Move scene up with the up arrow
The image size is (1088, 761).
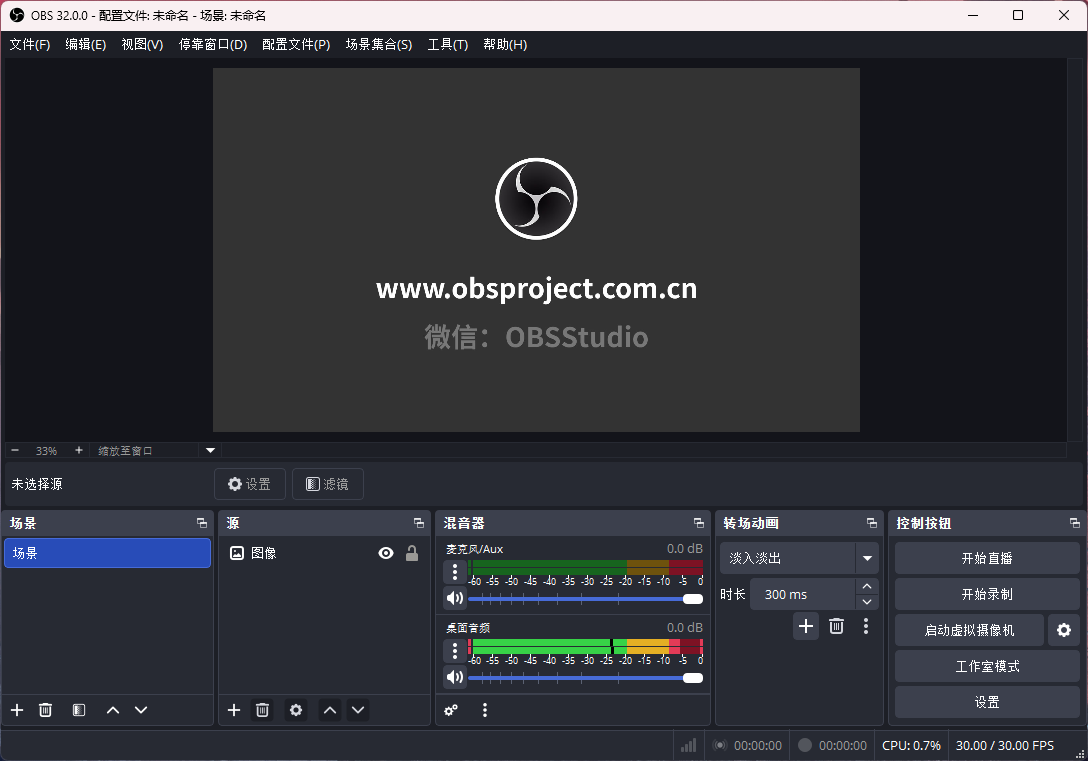click(112, 710)
